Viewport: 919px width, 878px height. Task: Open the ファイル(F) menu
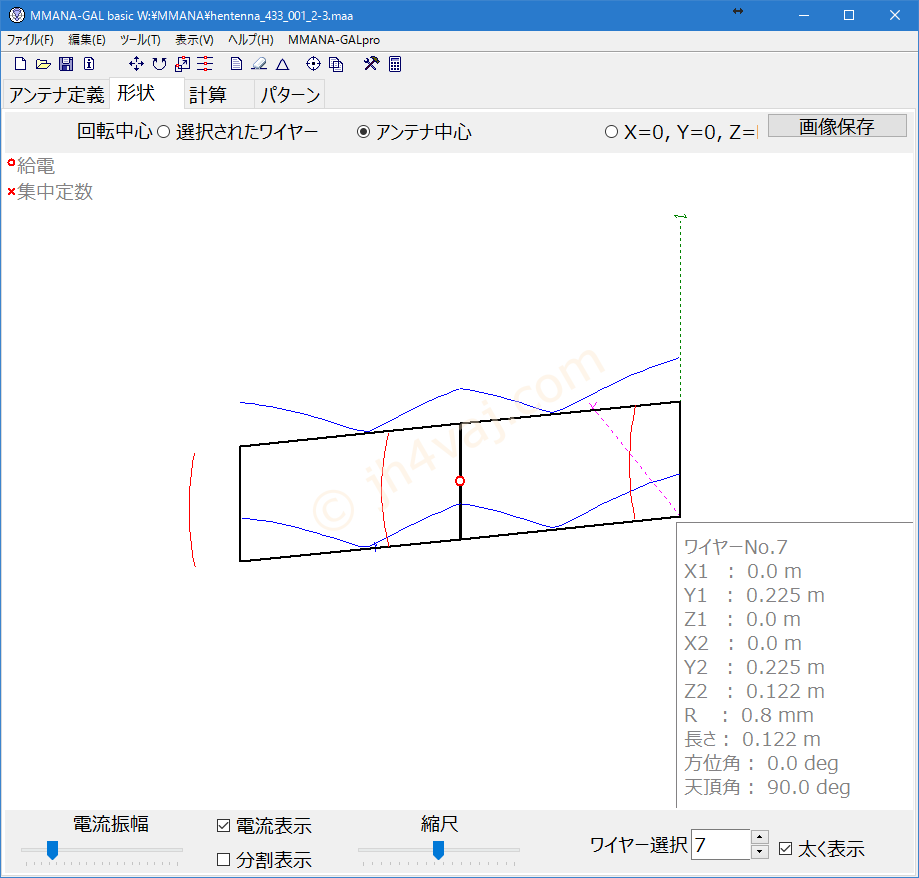click(30, 40)
